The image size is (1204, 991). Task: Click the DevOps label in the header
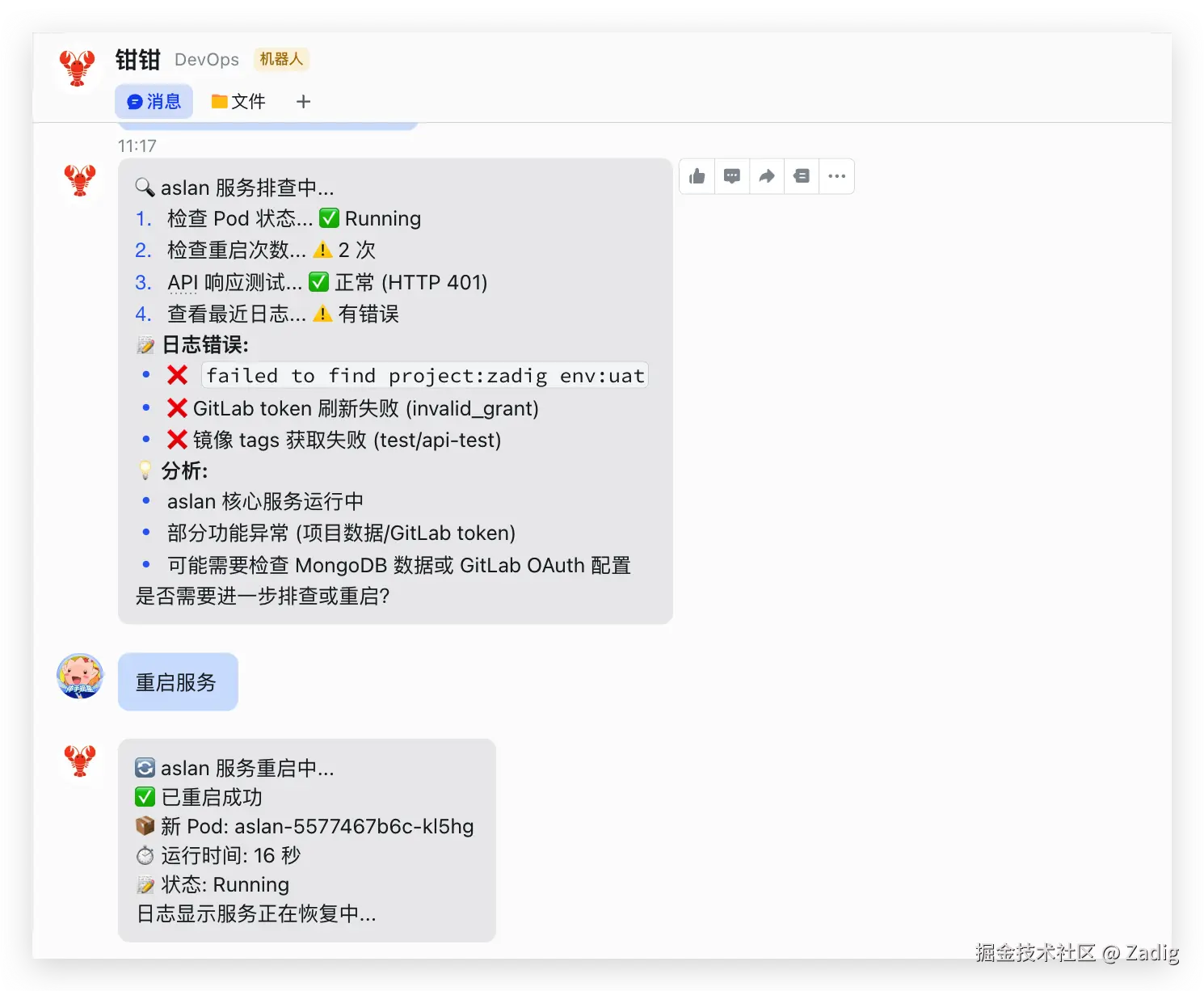pyautogui.click(x=207, y=60)
